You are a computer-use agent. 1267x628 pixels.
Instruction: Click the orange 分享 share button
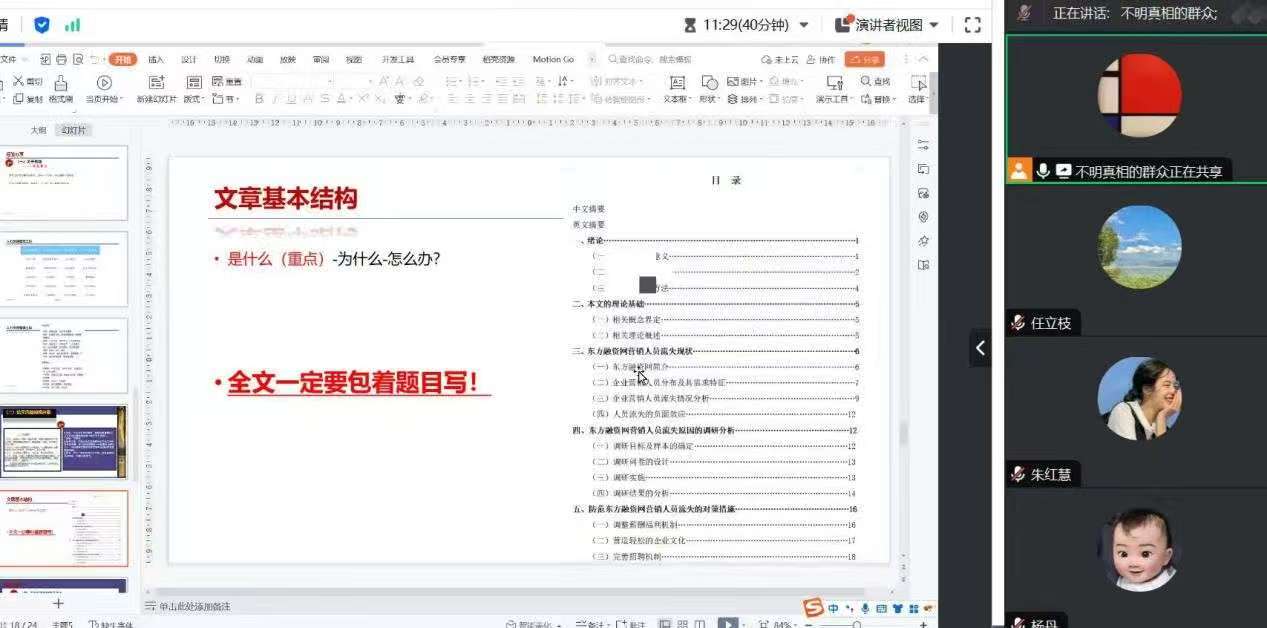pos(864,59)
